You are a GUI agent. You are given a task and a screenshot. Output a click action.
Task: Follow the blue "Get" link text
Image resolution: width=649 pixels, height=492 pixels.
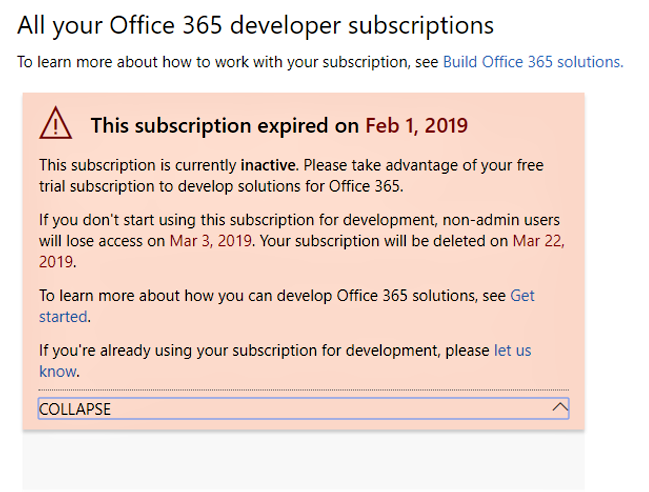point(522,296)
